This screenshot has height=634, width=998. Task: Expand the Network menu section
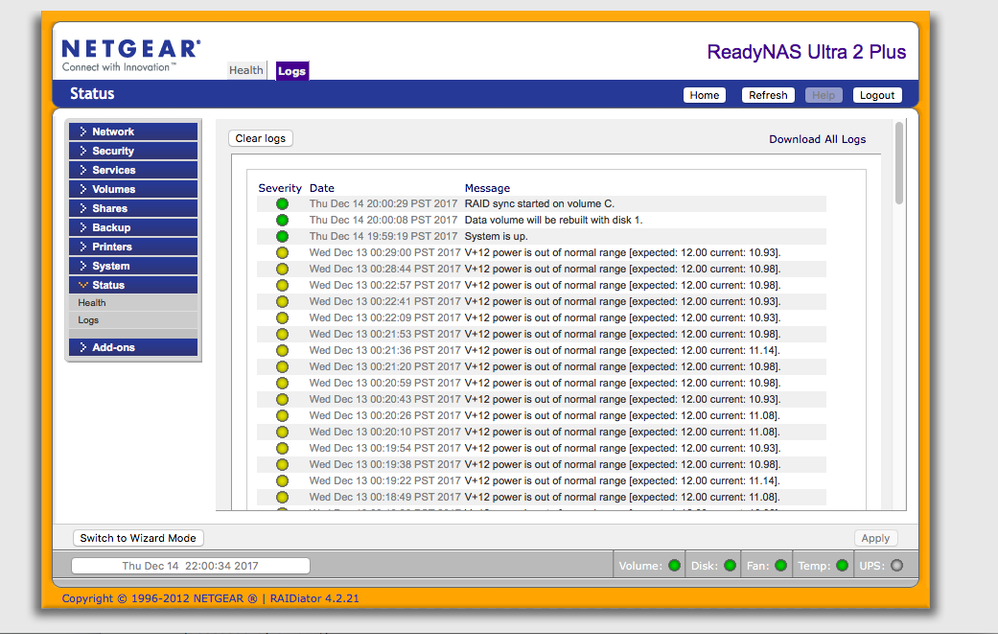[x=133, y=132]
